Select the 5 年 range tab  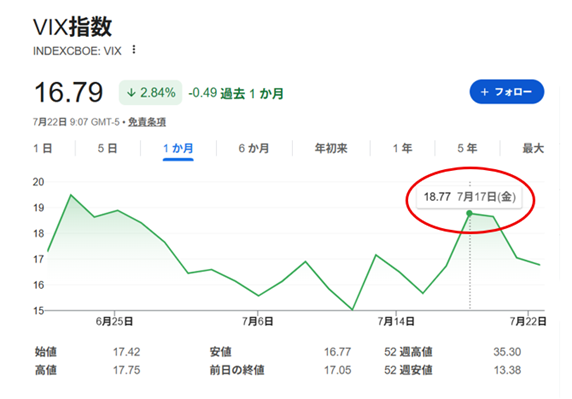click(467, 148)
